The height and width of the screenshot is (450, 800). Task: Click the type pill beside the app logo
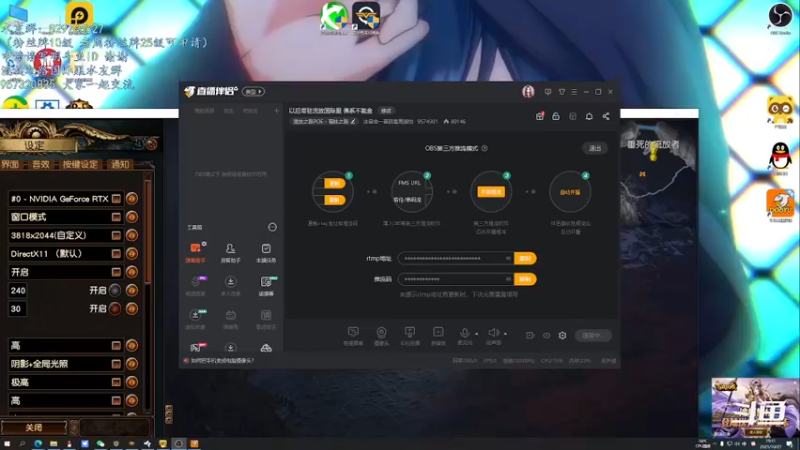tap(253, 92)
